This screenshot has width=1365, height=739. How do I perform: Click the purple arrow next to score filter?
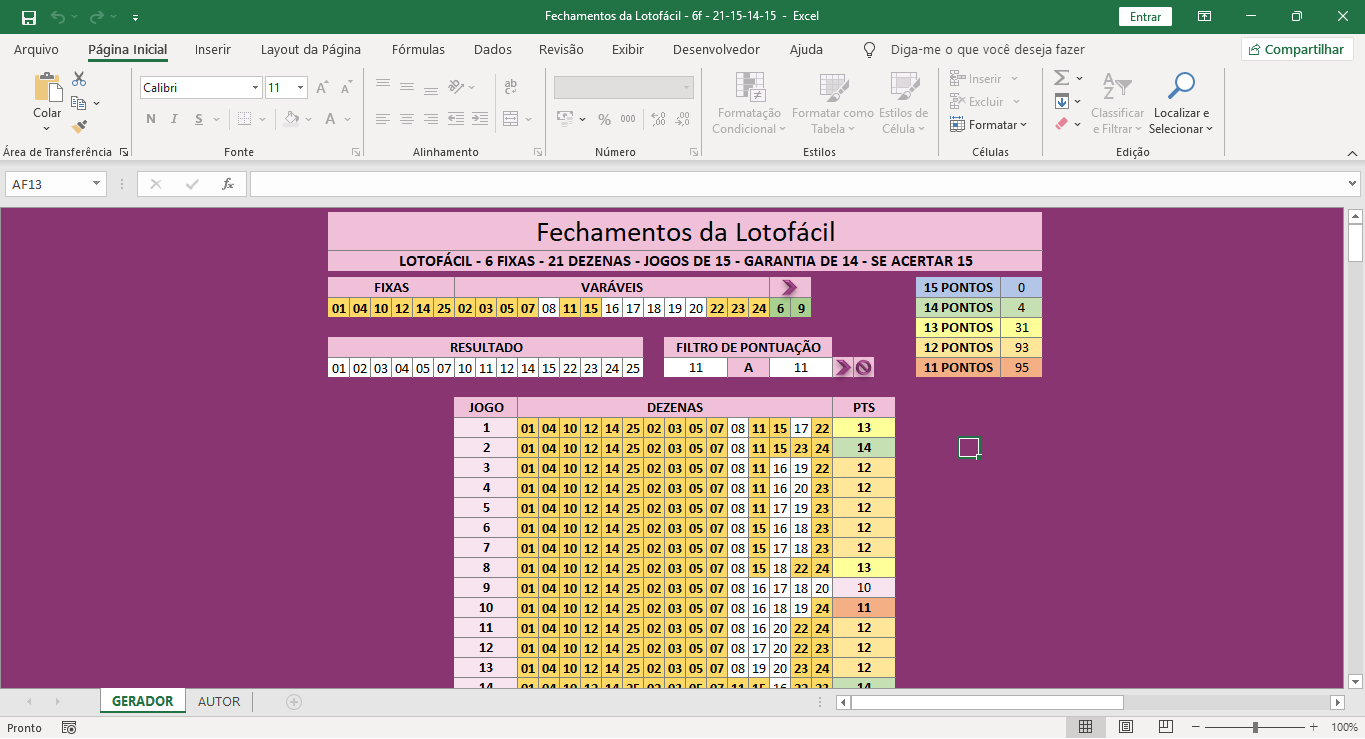[842, 368]
